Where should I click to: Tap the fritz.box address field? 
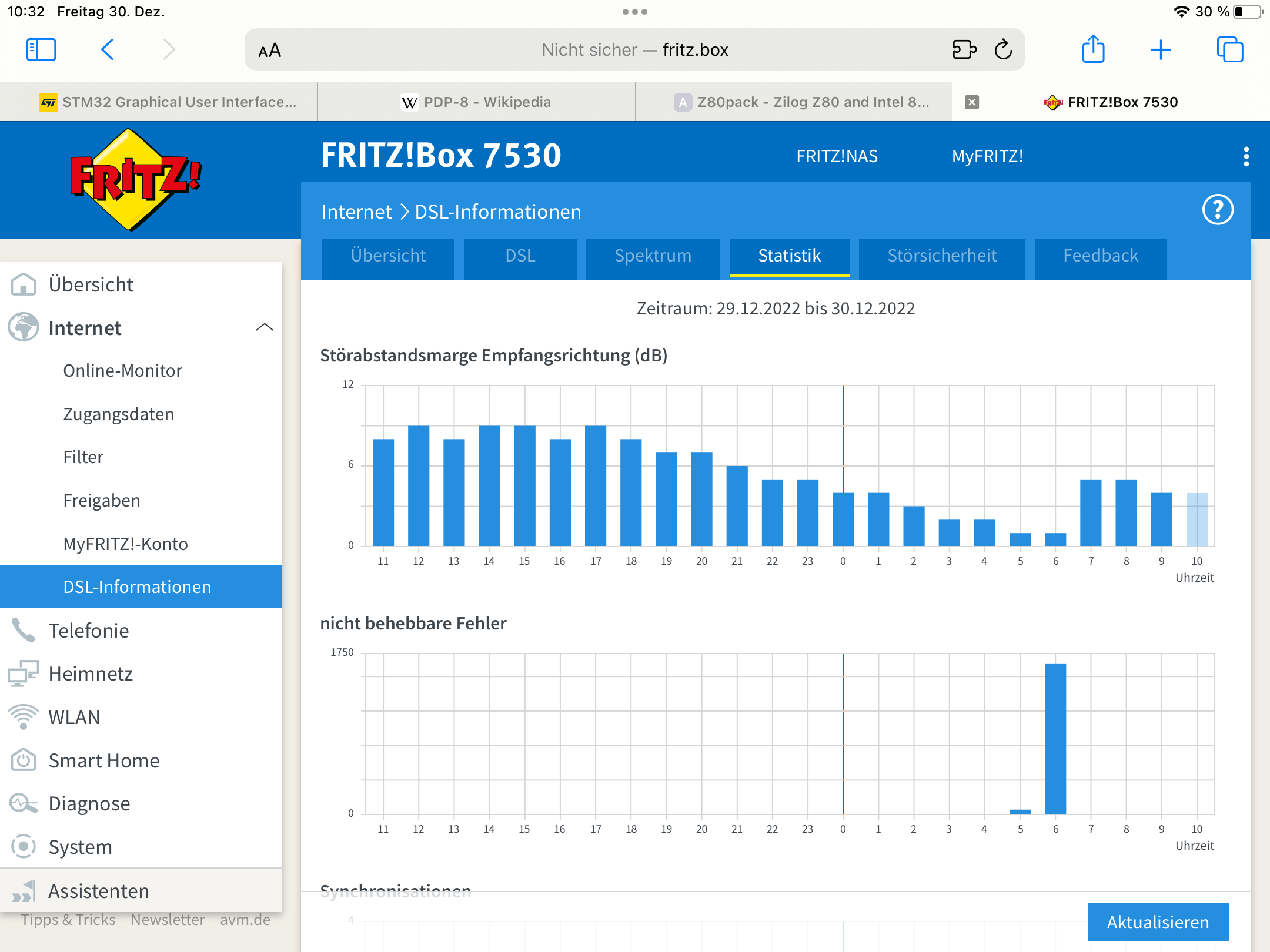635,50
